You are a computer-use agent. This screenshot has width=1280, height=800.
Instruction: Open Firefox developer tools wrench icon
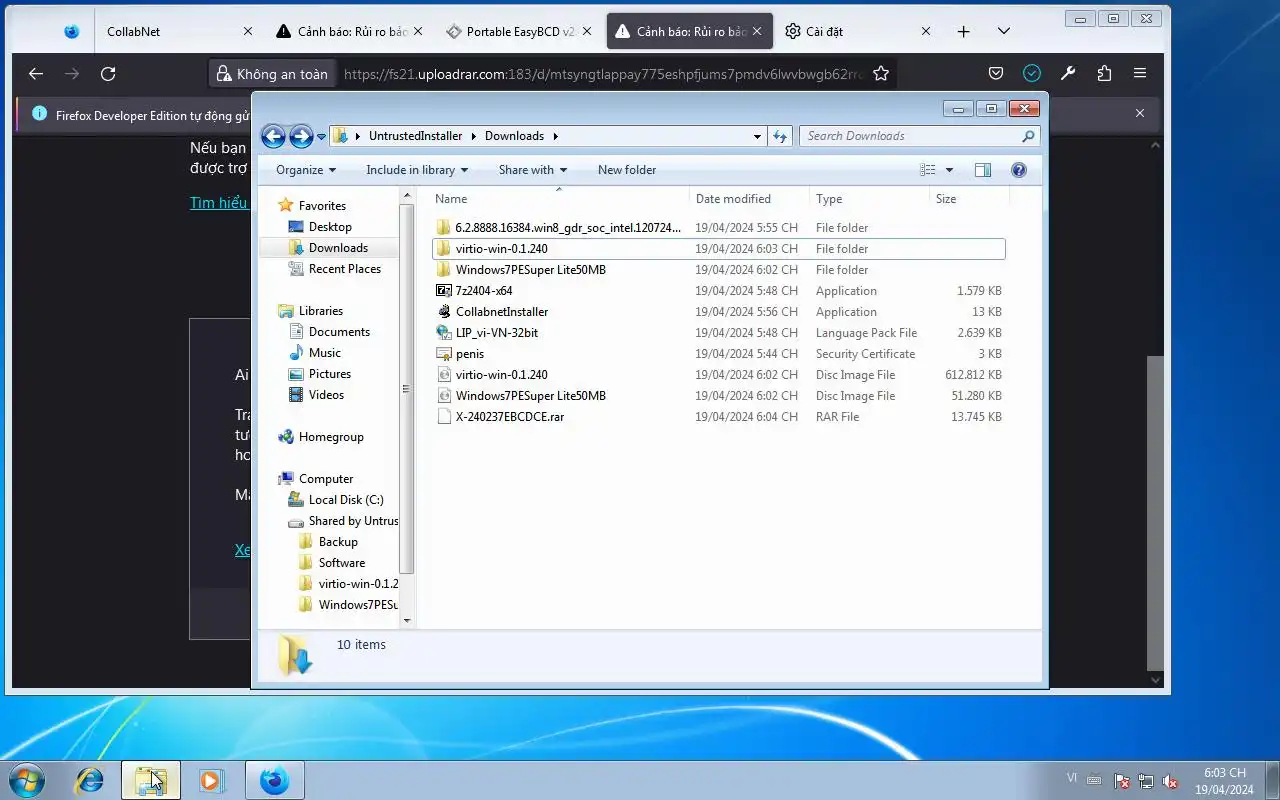click(x=1068, y=73)
